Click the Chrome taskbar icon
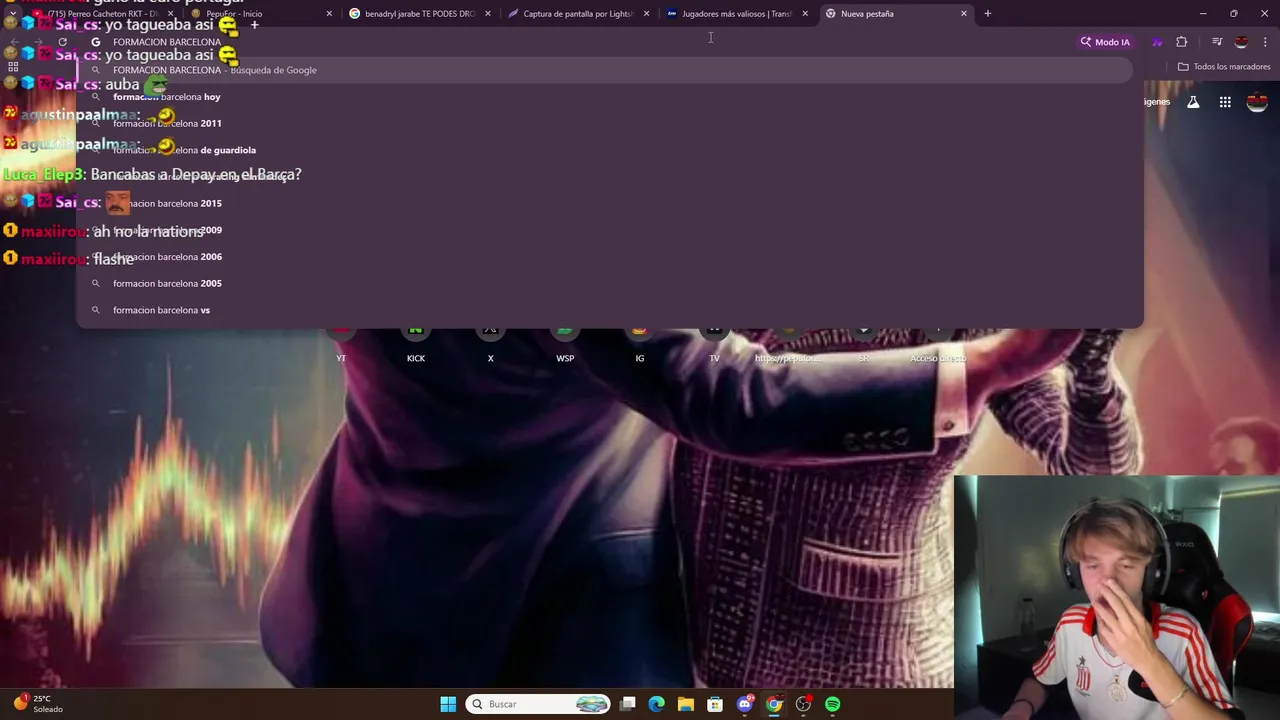 774,704
